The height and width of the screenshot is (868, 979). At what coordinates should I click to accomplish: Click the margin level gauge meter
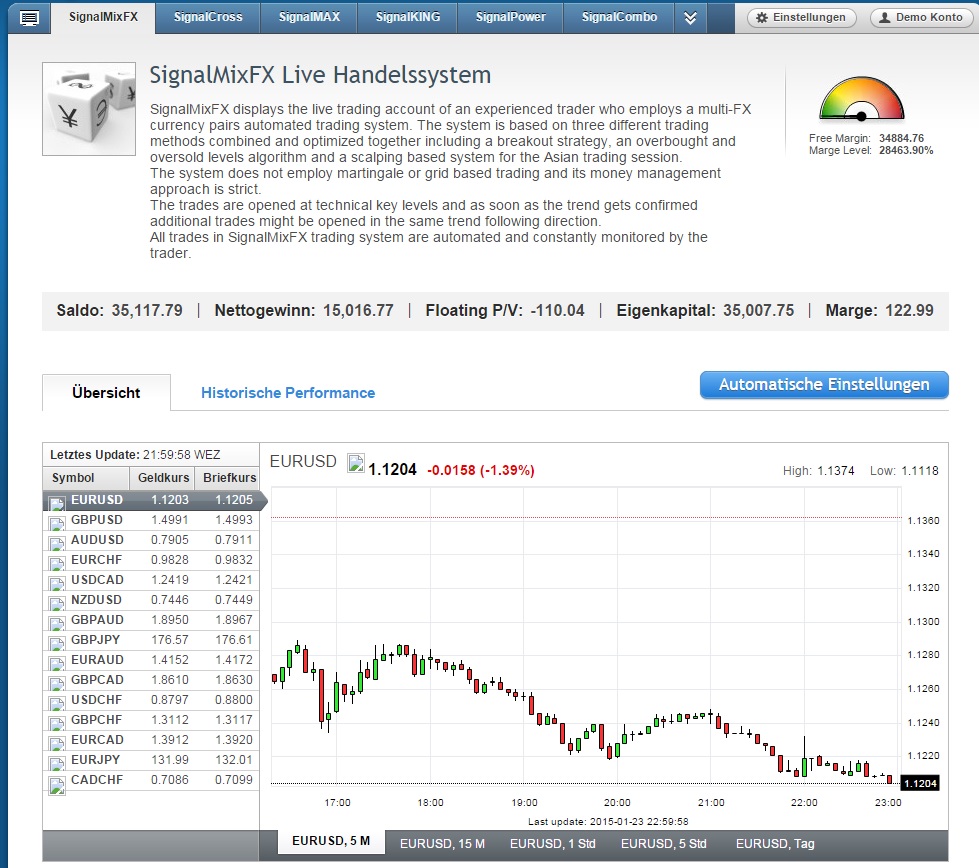(861, 100)
